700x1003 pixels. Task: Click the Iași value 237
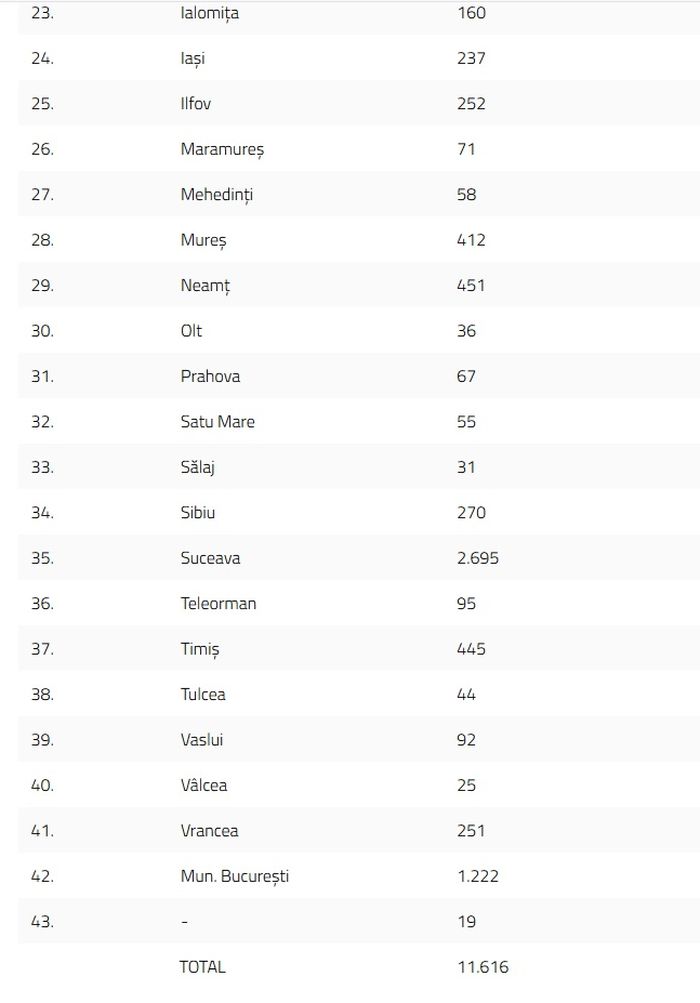pyautogui.click(x=472, y=58)
